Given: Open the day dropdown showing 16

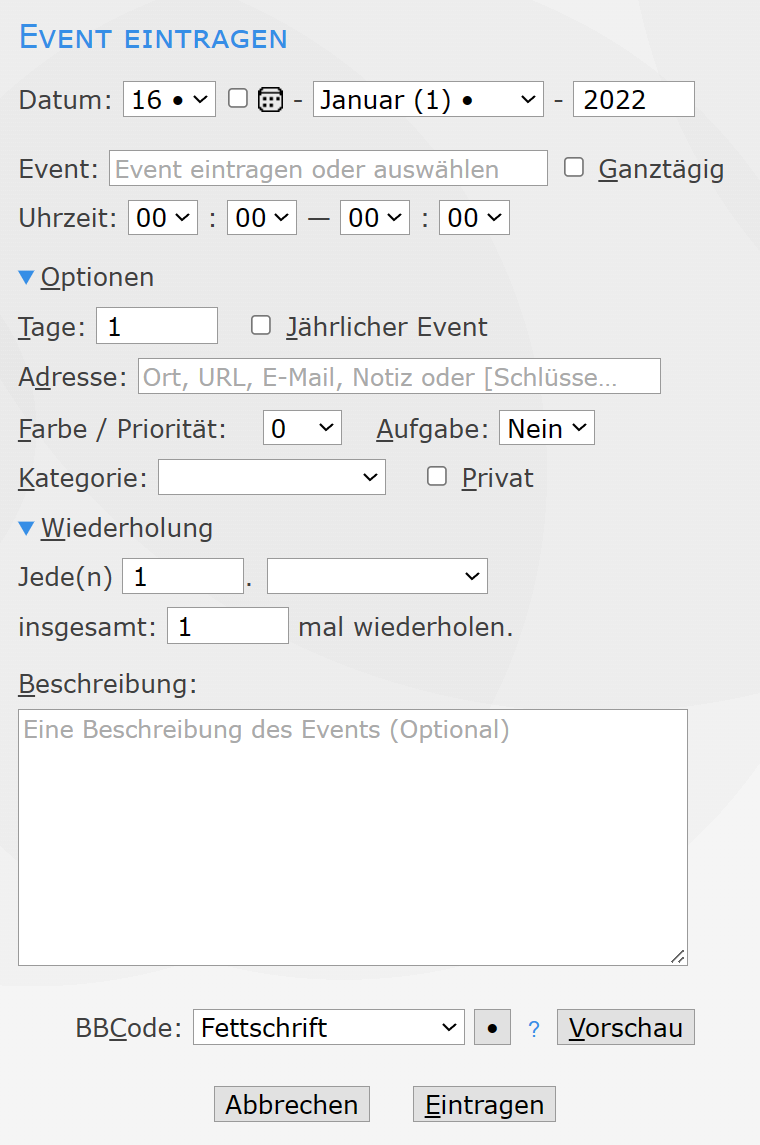Looking at the screenshot, I should 169,100.
